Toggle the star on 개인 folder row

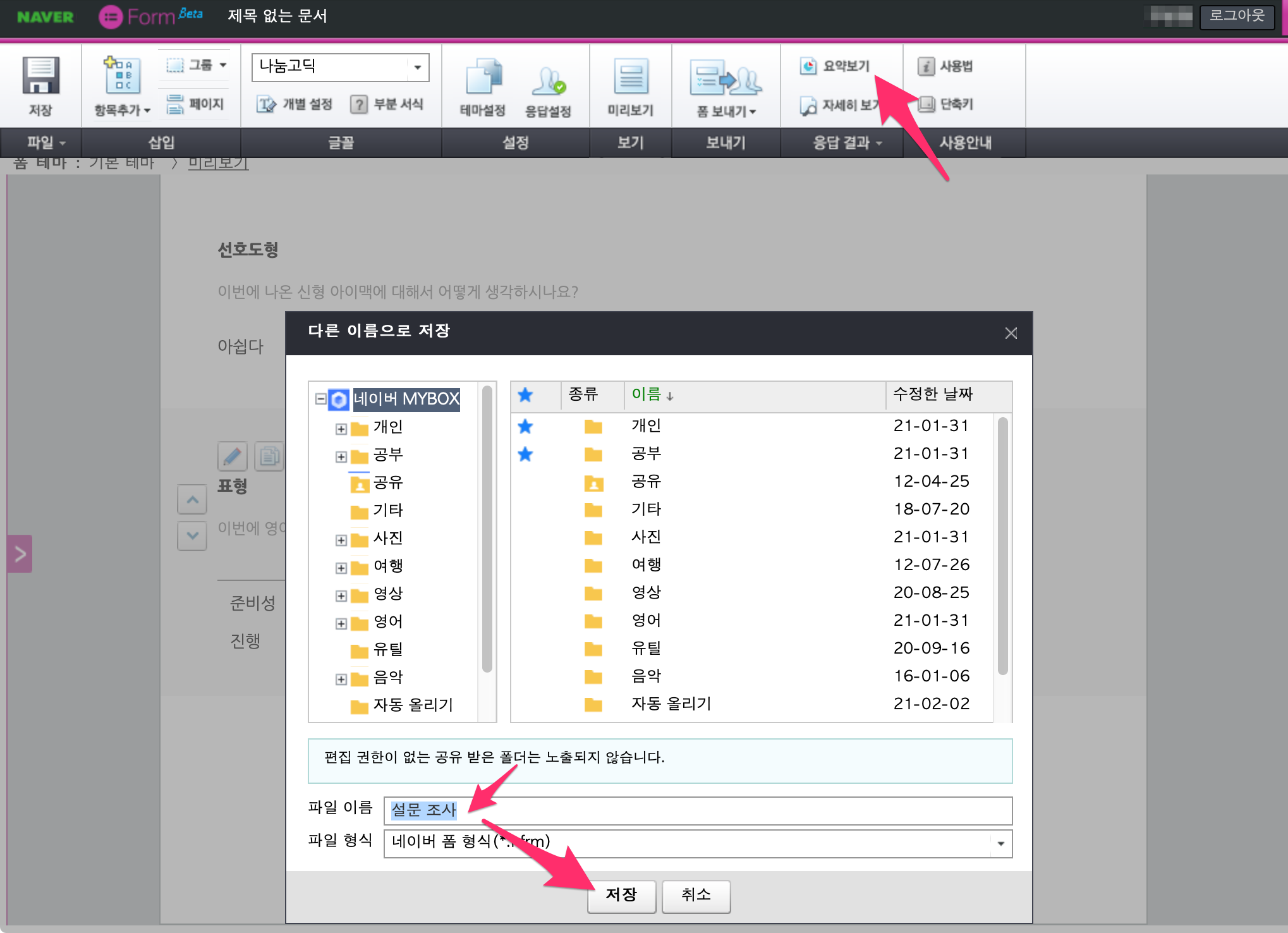point(525,426)
